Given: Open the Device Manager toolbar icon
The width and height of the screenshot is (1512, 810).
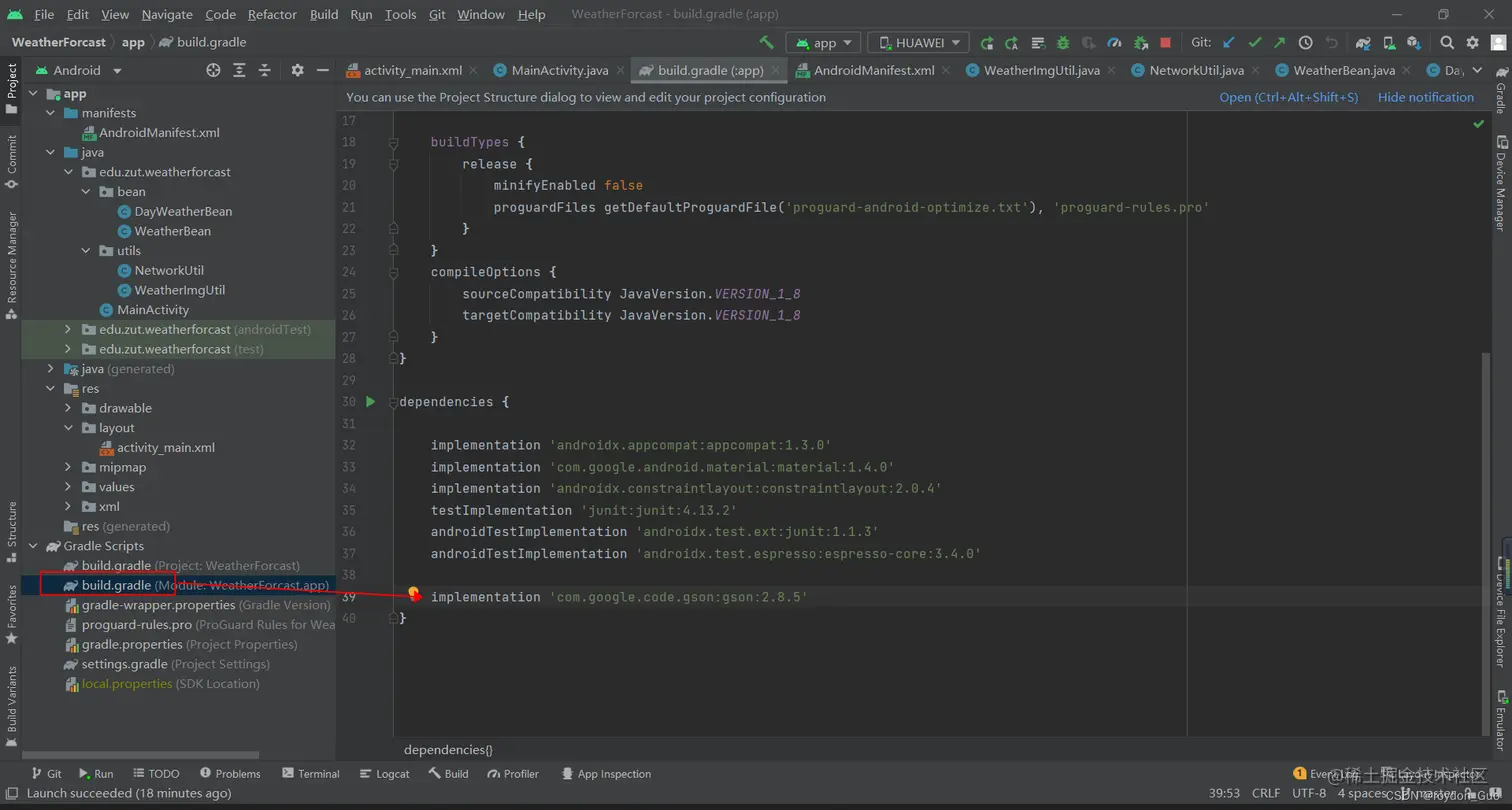Looking at the screenshot, I should (1389, 43).
